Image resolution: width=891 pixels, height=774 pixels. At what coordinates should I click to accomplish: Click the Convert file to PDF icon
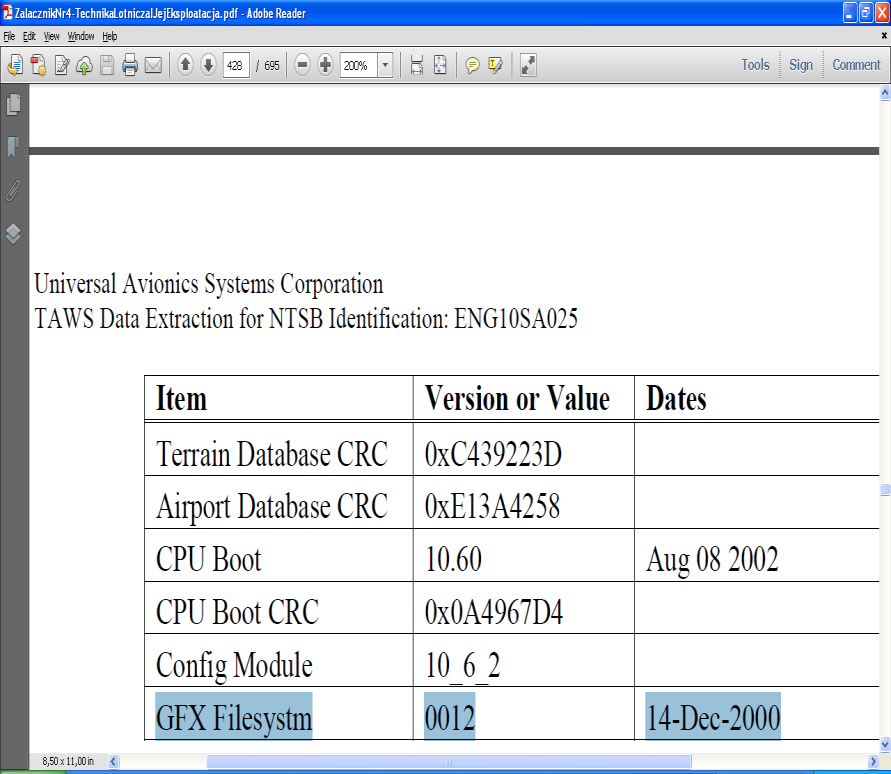click(x=38, y=65)
